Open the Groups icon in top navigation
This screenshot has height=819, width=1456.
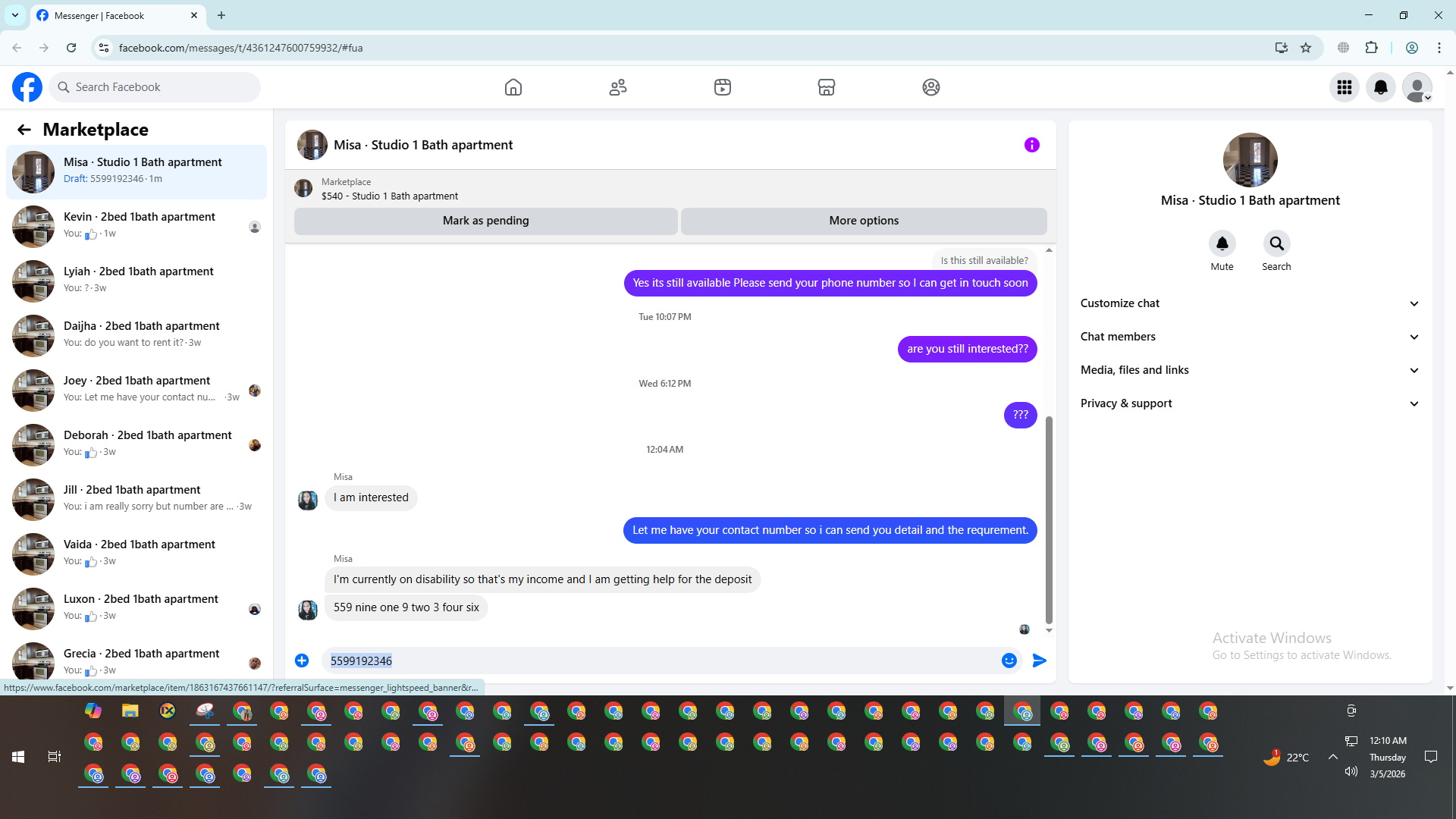point(931,87)
